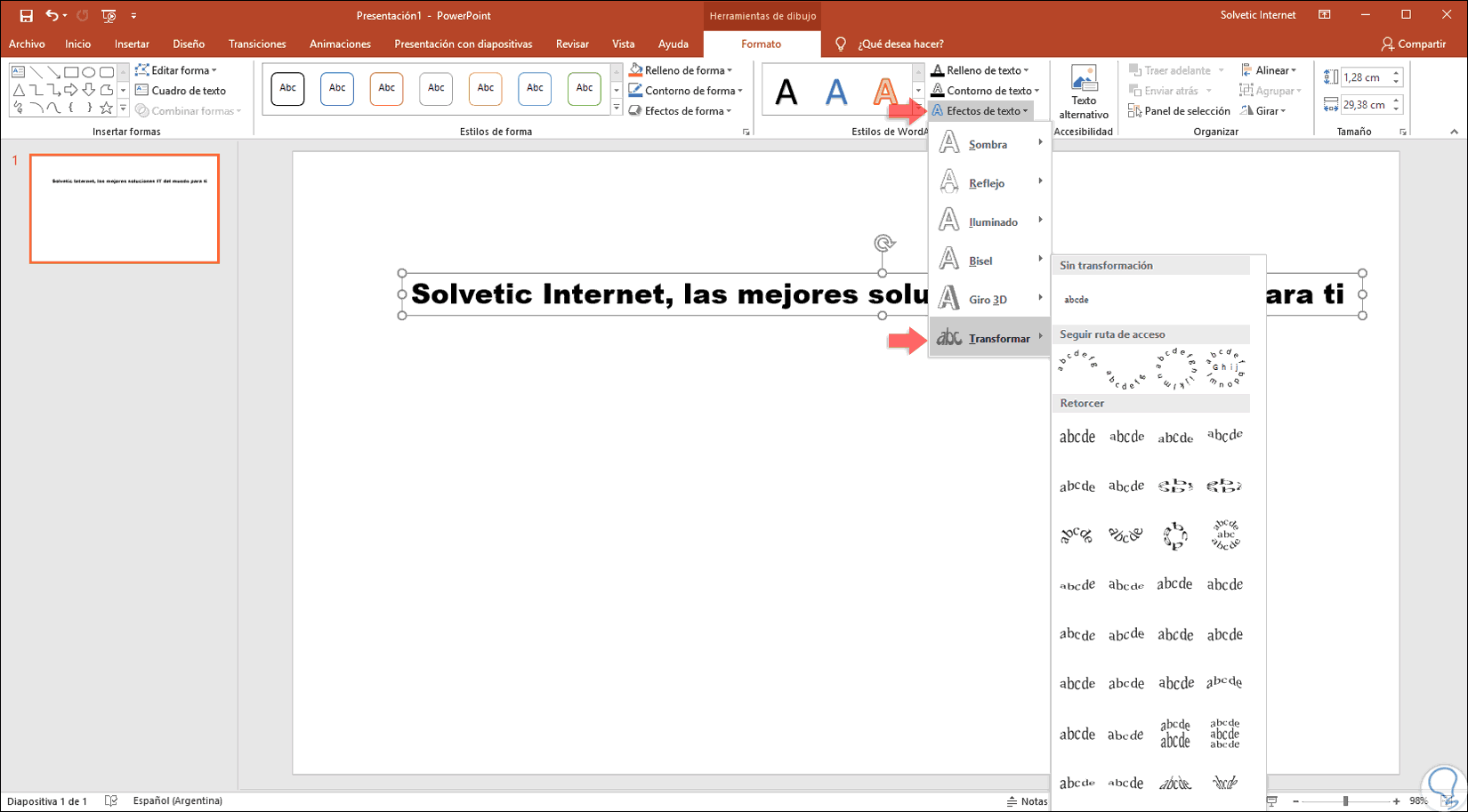
Task: Select the first circular path text effect
Action: pyautogui.click(x=1175, y=369)
